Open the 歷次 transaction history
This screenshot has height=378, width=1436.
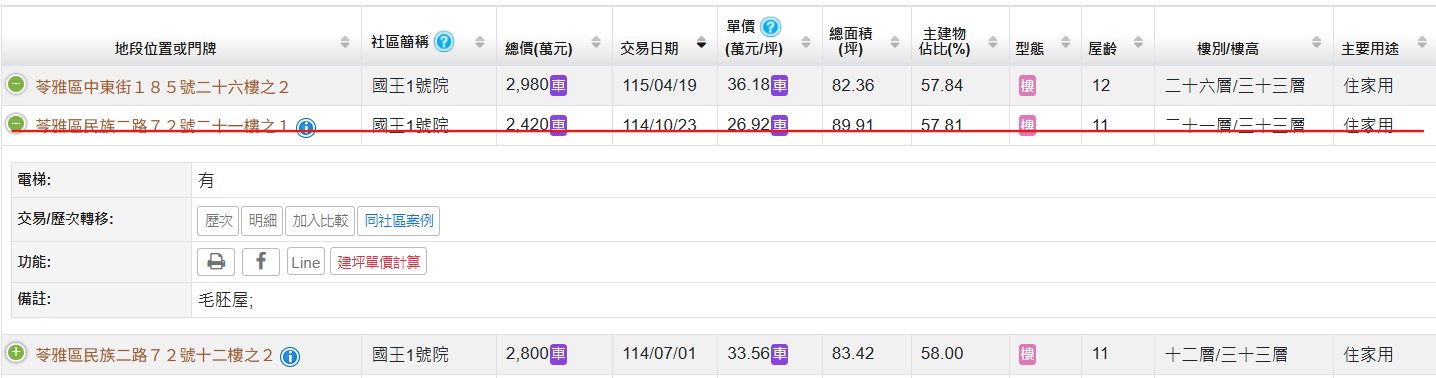click(x=218, y=221)
